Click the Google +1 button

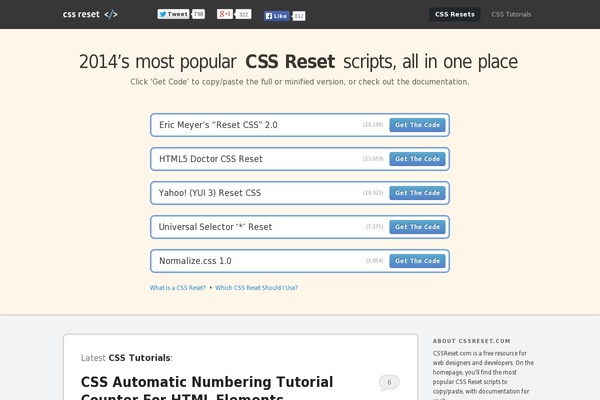click(x=225, y=14)
